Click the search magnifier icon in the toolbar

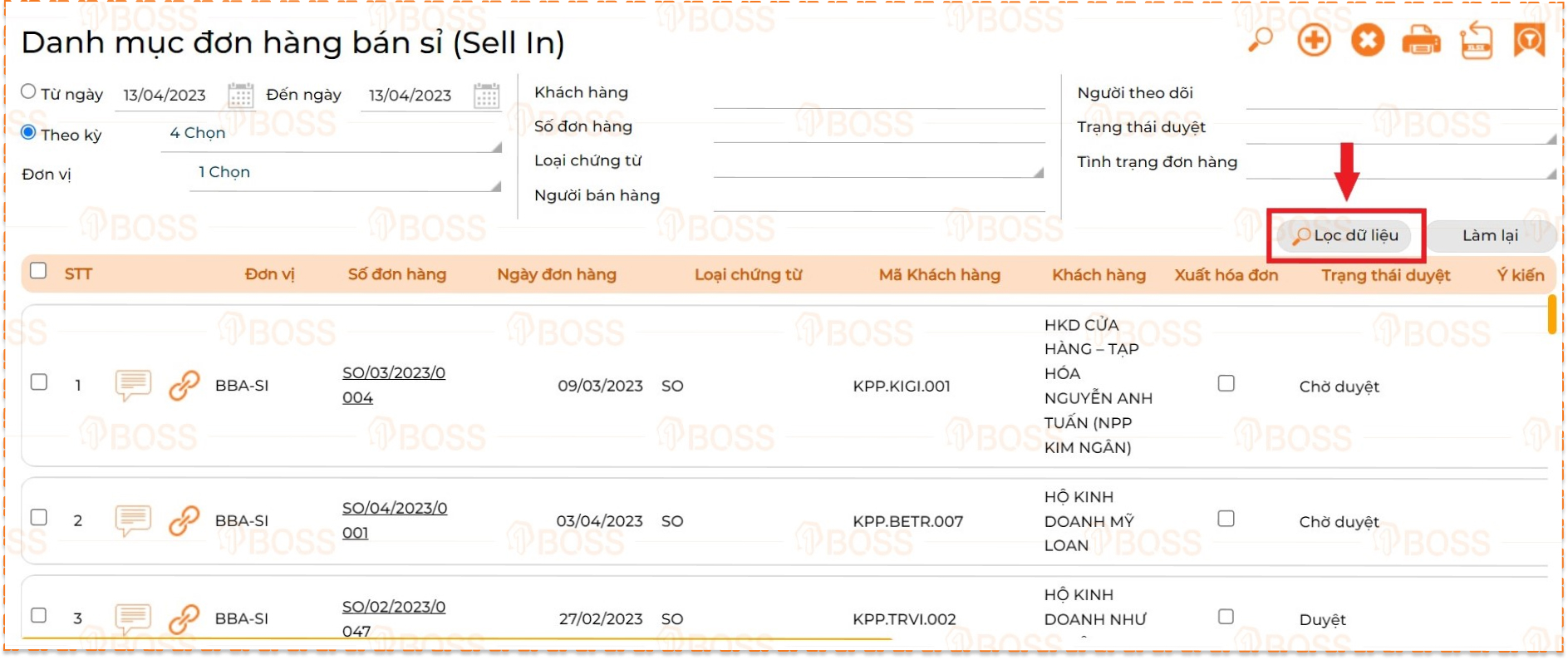(x=1261, y=39)
